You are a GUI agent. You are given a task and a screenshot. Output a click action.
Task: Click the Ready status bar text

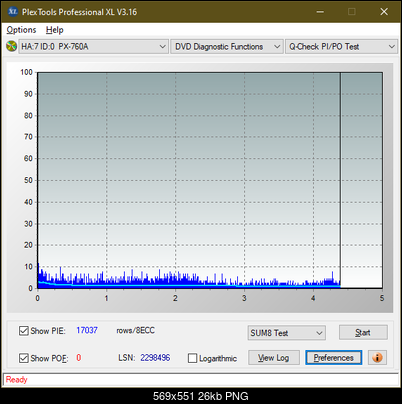click(16, 379)
